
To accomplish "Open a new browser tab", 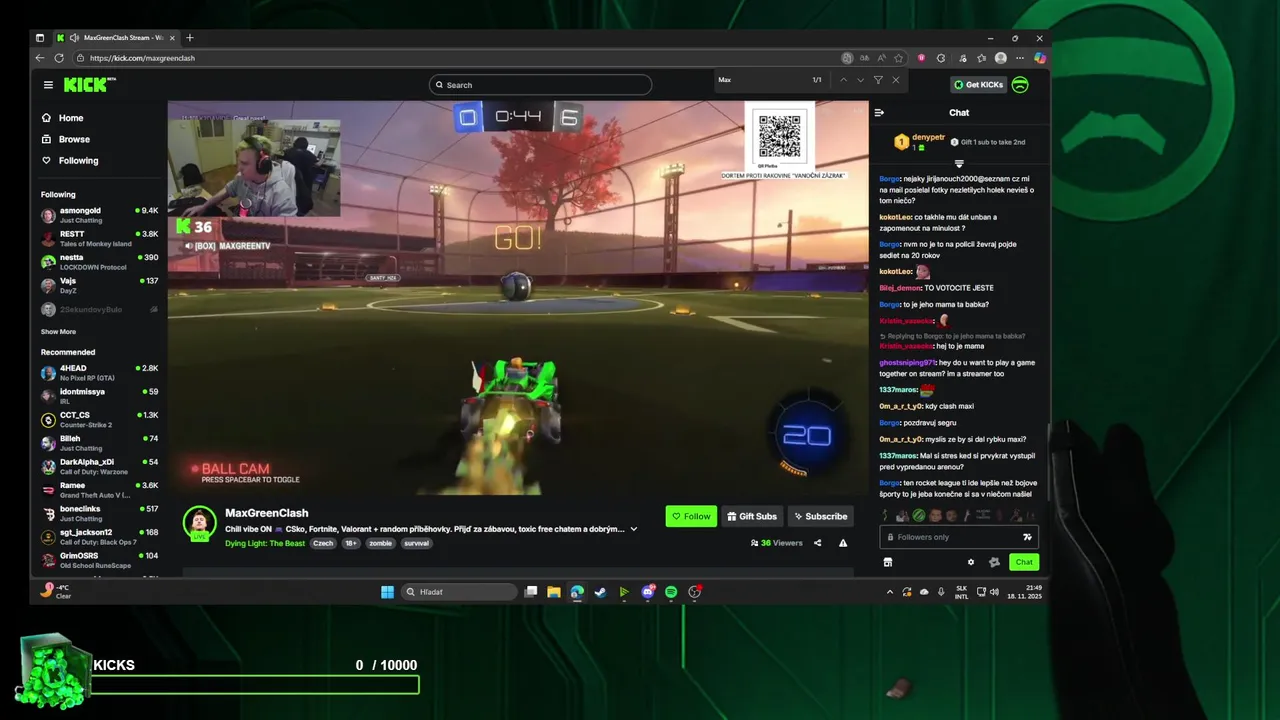I will click(190, 38).
